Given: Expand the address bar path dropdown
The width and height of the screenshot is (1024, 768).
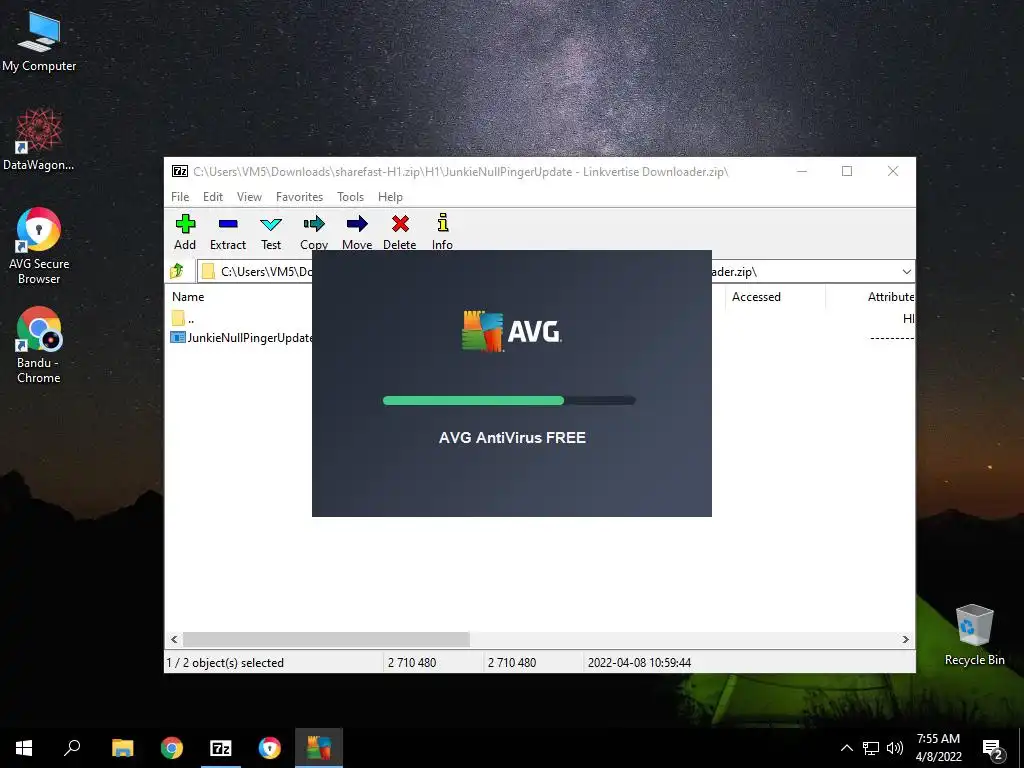Looking at the screenshot, I should pos(906,272).
